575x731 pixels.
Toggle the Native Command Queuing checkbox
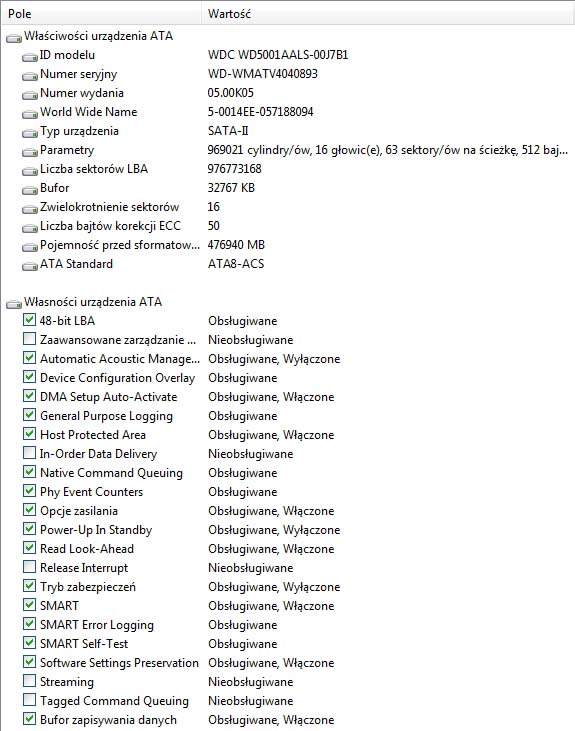(x=29, y=471)
